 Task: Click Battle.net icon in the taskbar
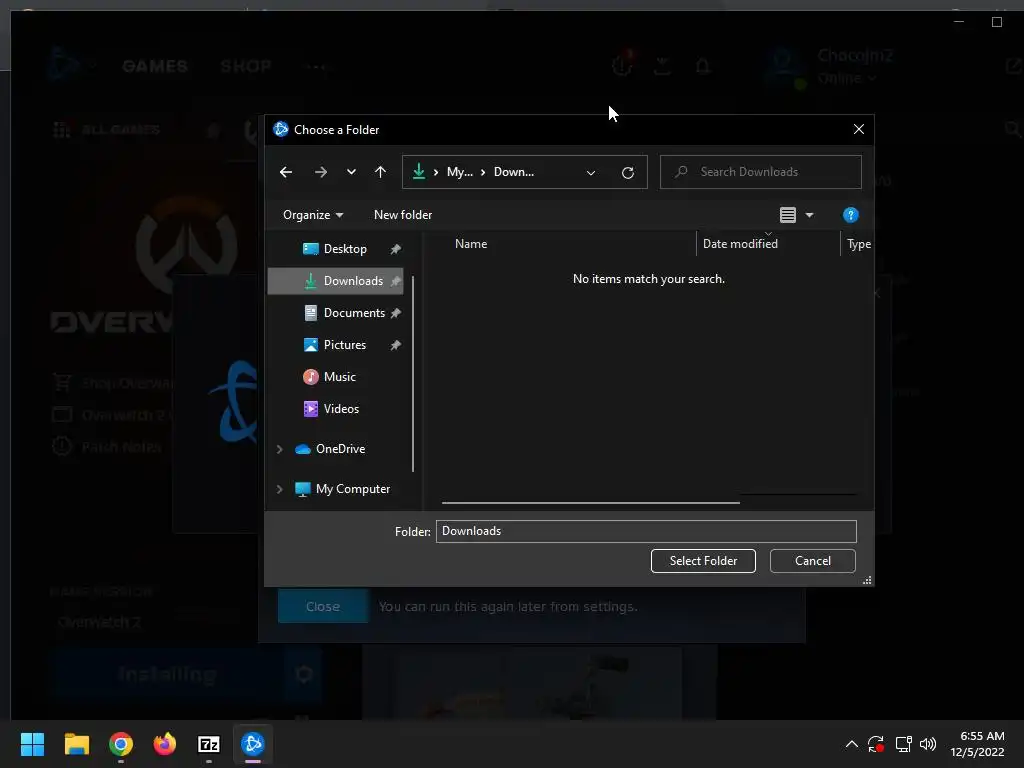pyautogui.click(x=253, y=744)
